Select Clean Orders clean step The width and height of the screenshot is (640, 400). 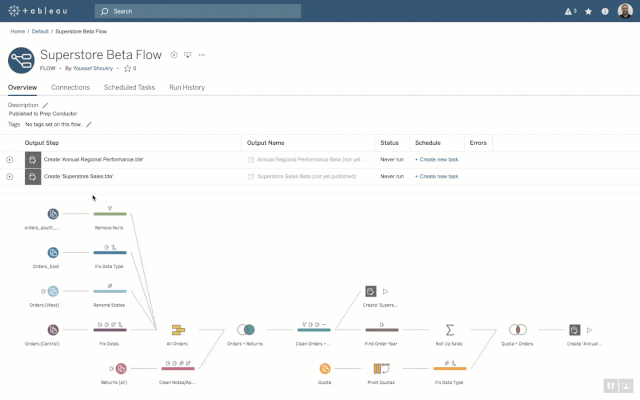tap(314, 329)
